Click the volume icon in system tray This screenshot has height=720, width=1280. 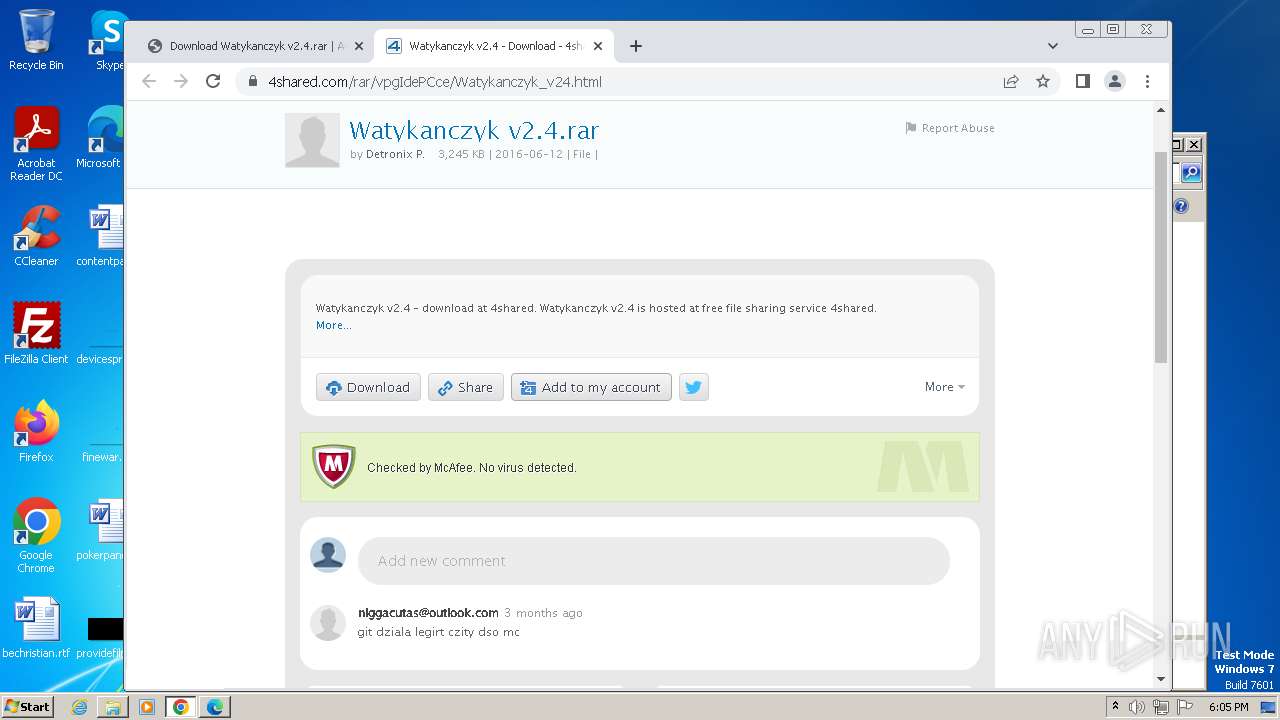[x=1137, y=707]
